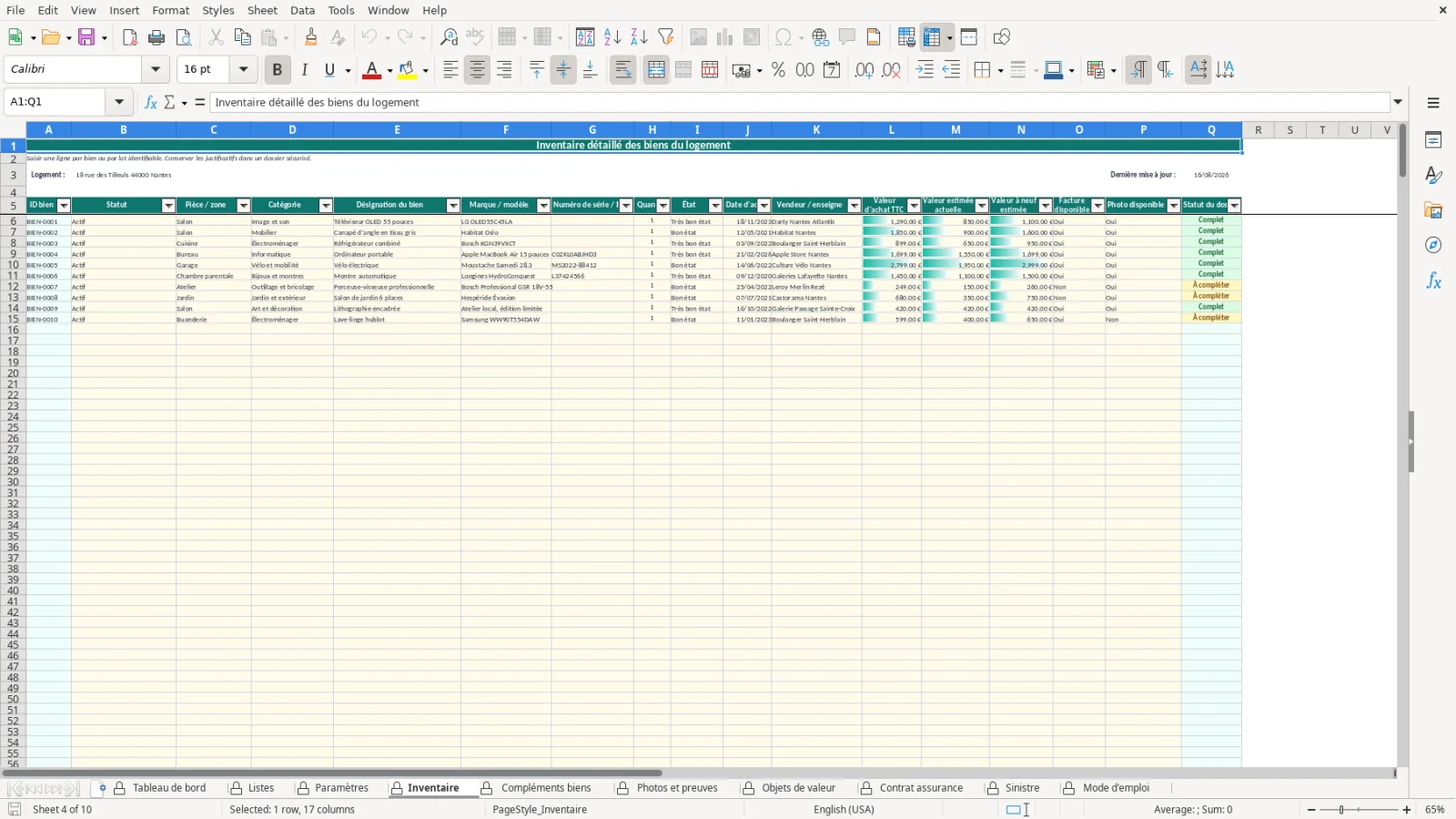The height and width of the screenshot is (819, 1456).
Task: Click the vertical scrollbar
Action: (x=1402, y=150)
